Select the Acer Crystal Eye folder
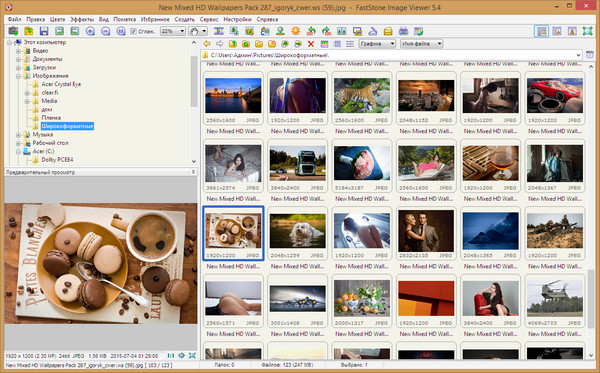600x373 pixels. tap(61, 84)
